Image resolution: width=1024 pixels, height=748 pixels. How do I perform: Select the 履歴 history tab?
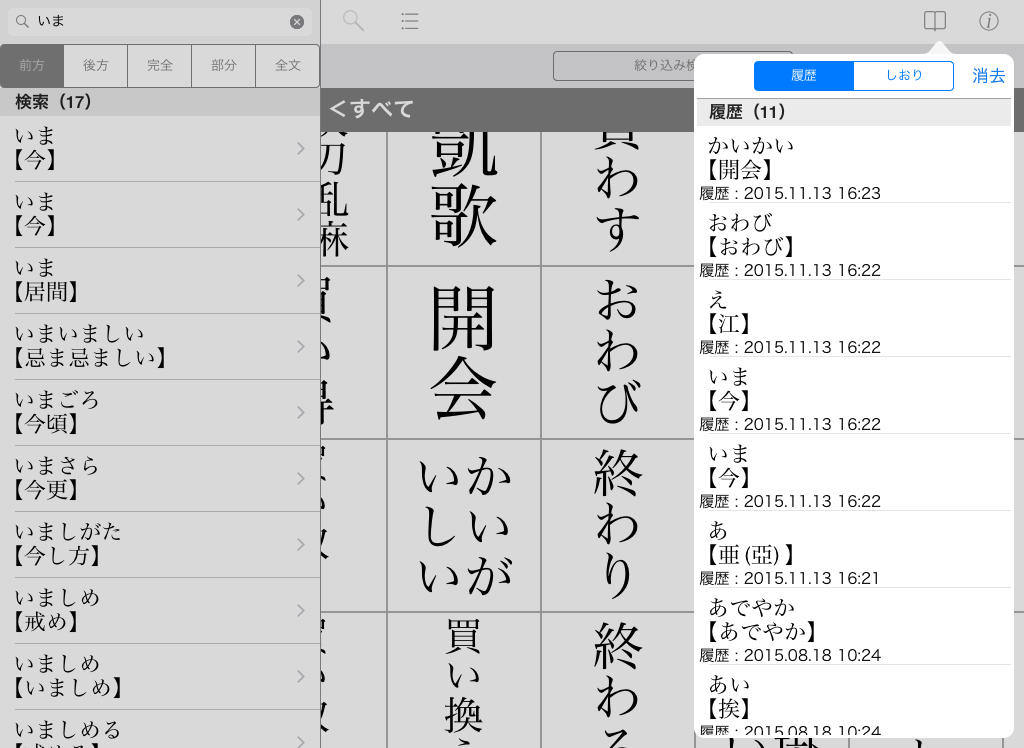pyautogui.click(x=804, y=76)
